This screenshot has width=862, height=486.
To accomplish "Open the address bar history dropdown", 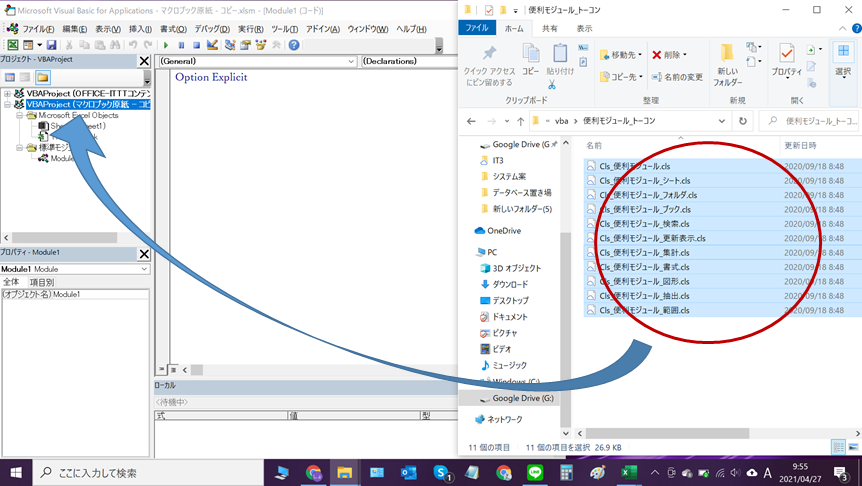I will click(722, 121).
